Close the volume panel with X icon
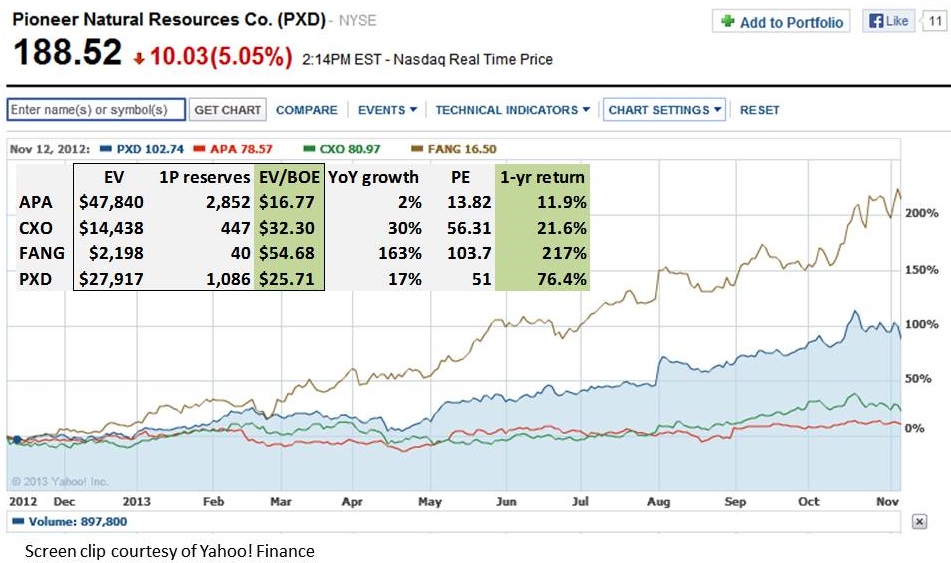 pos(920,522)
